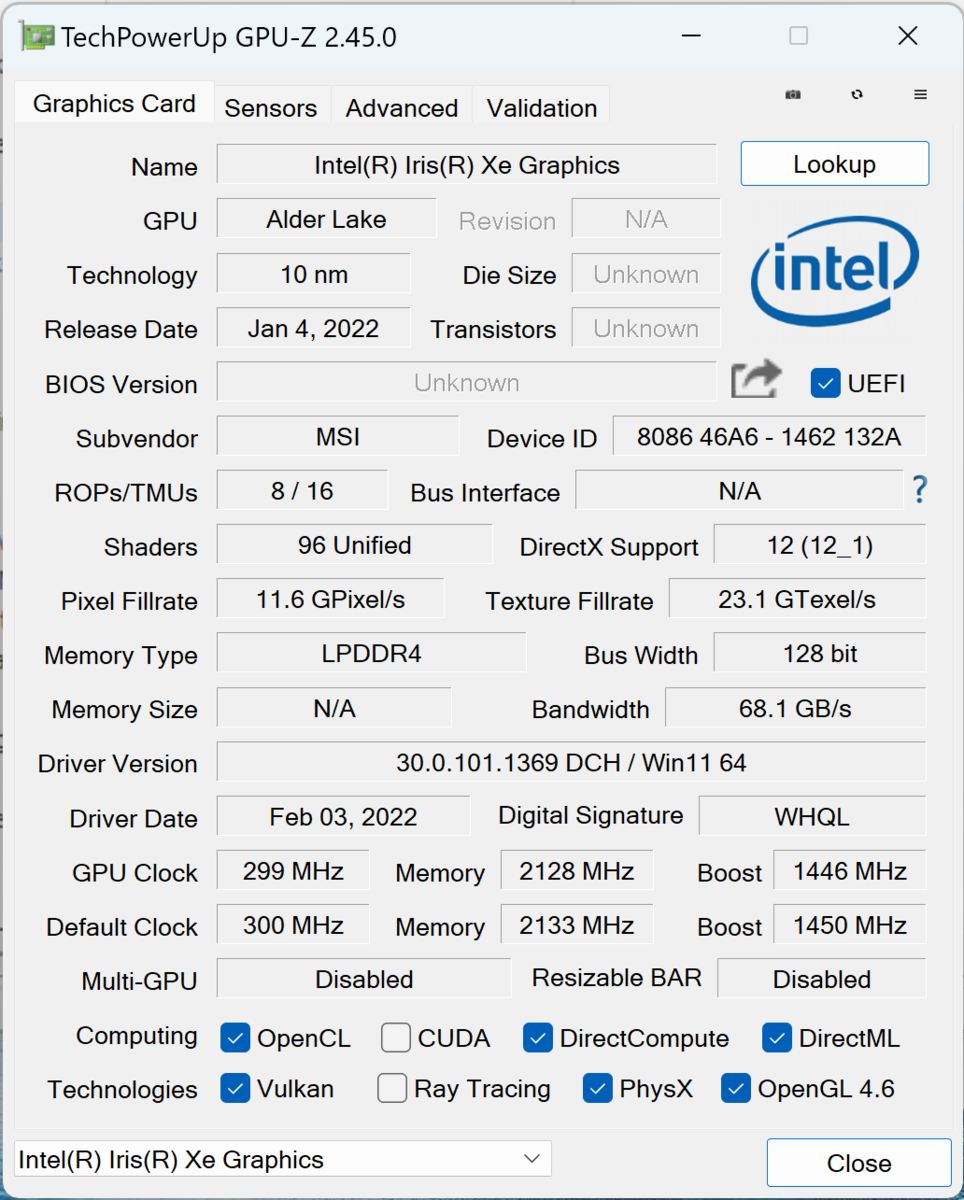Enable the CUDA checkbox
This screenshot has height=1200, width=964.
[396, 1038]
